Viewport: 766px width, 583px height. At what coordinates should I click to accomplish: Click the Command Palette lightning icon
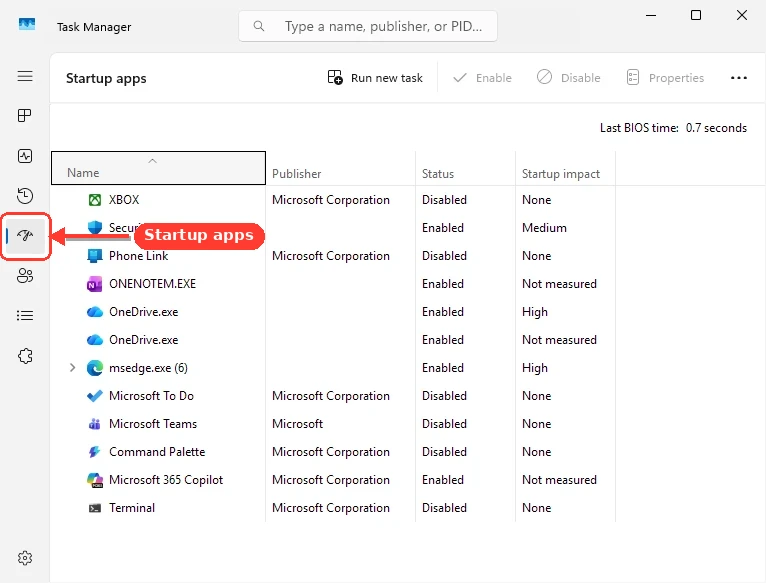(x=94, y=452)
